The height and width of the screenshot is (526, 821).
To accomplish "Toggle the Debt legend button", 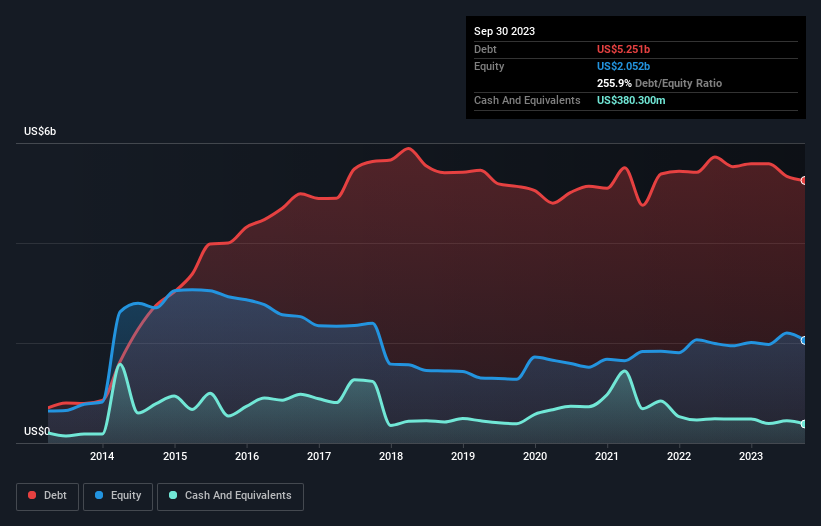I will pos(48,496).
